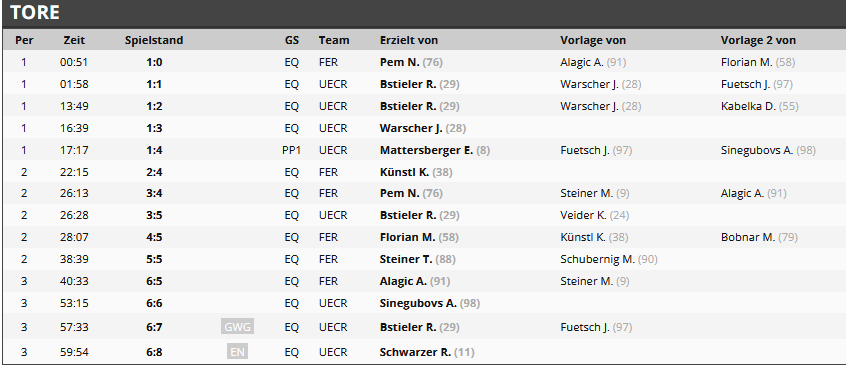846x365 pixels.
Task: Click the Vorlage 2 von column header
Action: coord(758,40)
